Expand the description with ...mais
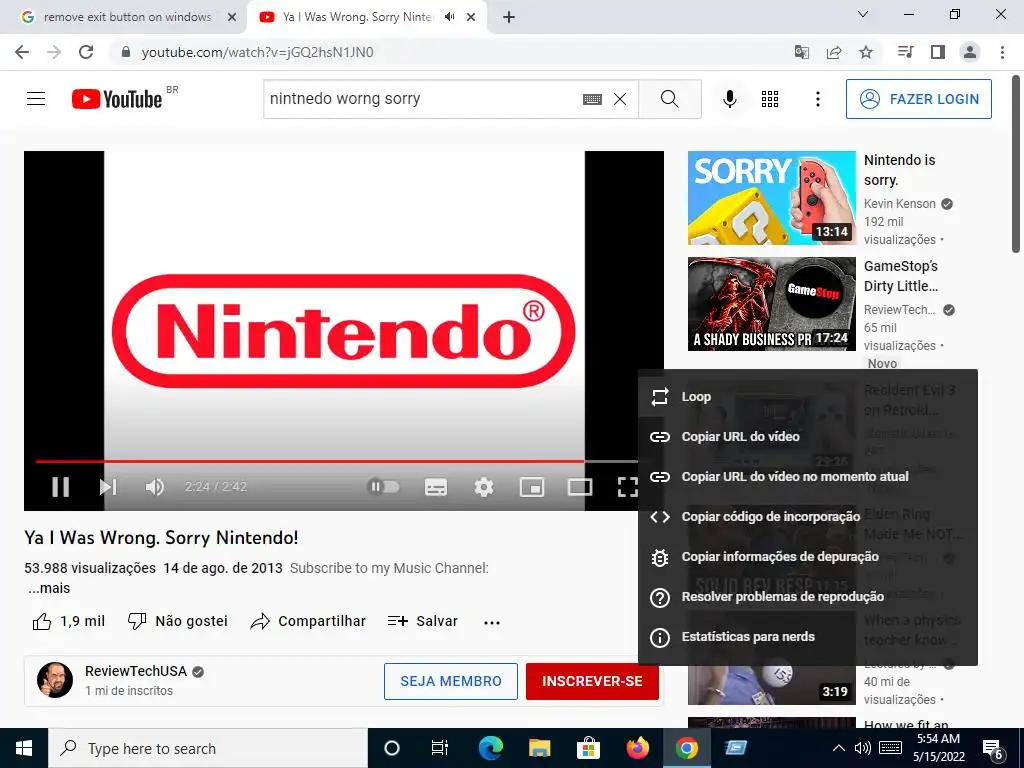This screenshot has width=1024, height=768. [x=49, y=588]
